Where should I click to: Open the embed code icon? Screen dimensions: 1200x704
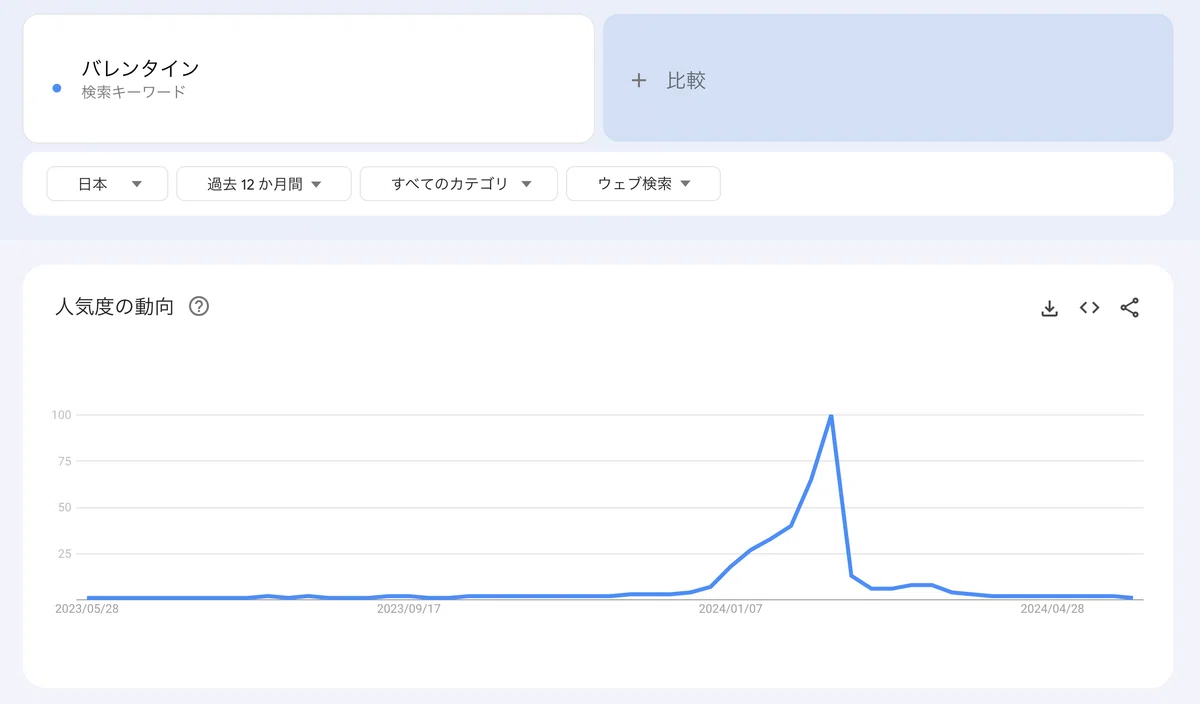(1089, 308)
